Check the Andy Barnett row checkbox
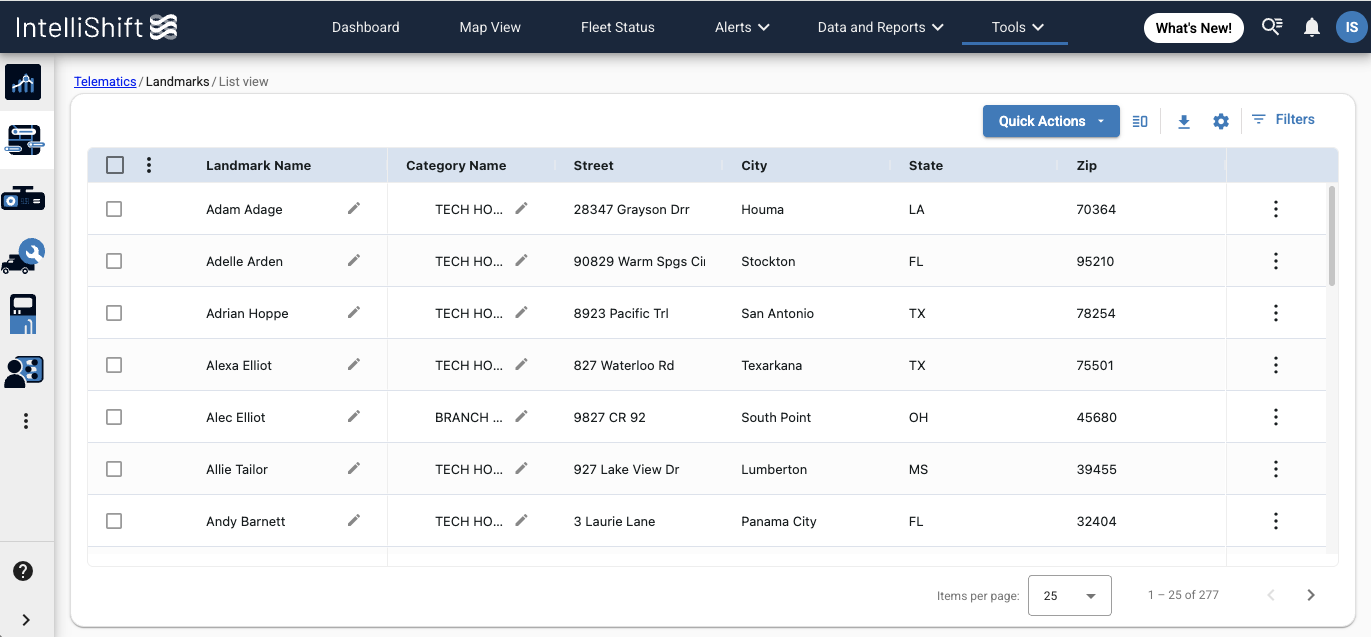 (x=114, y=521)
